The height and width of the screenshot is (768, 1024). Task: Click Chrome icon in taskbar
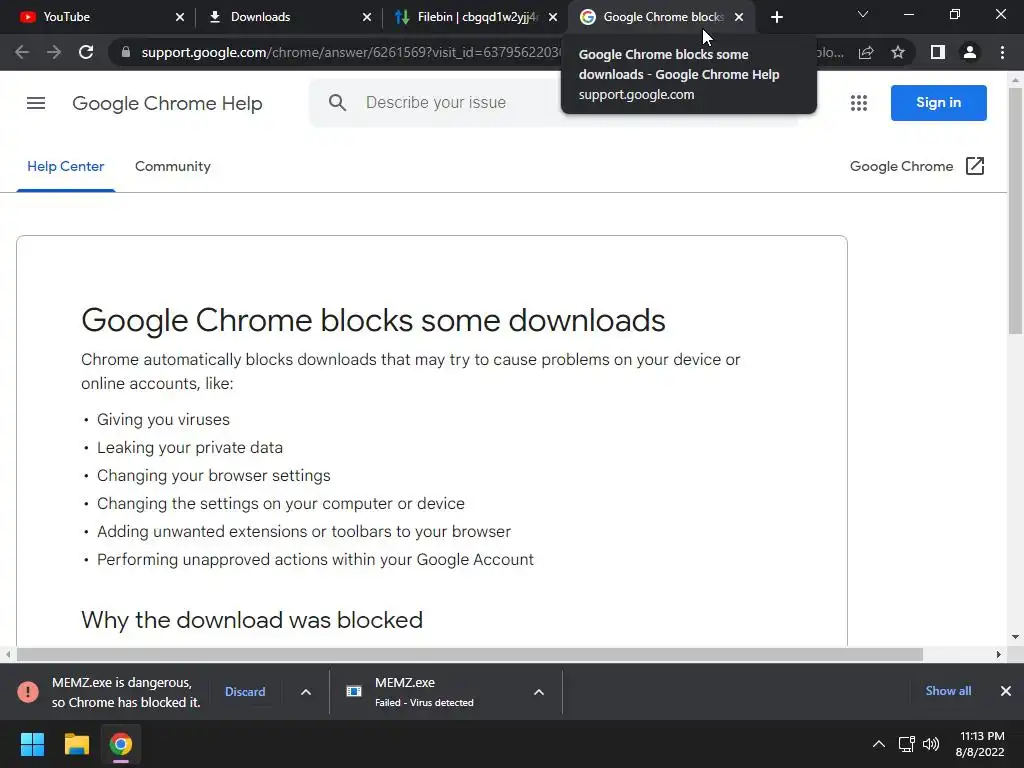(121, 744)
